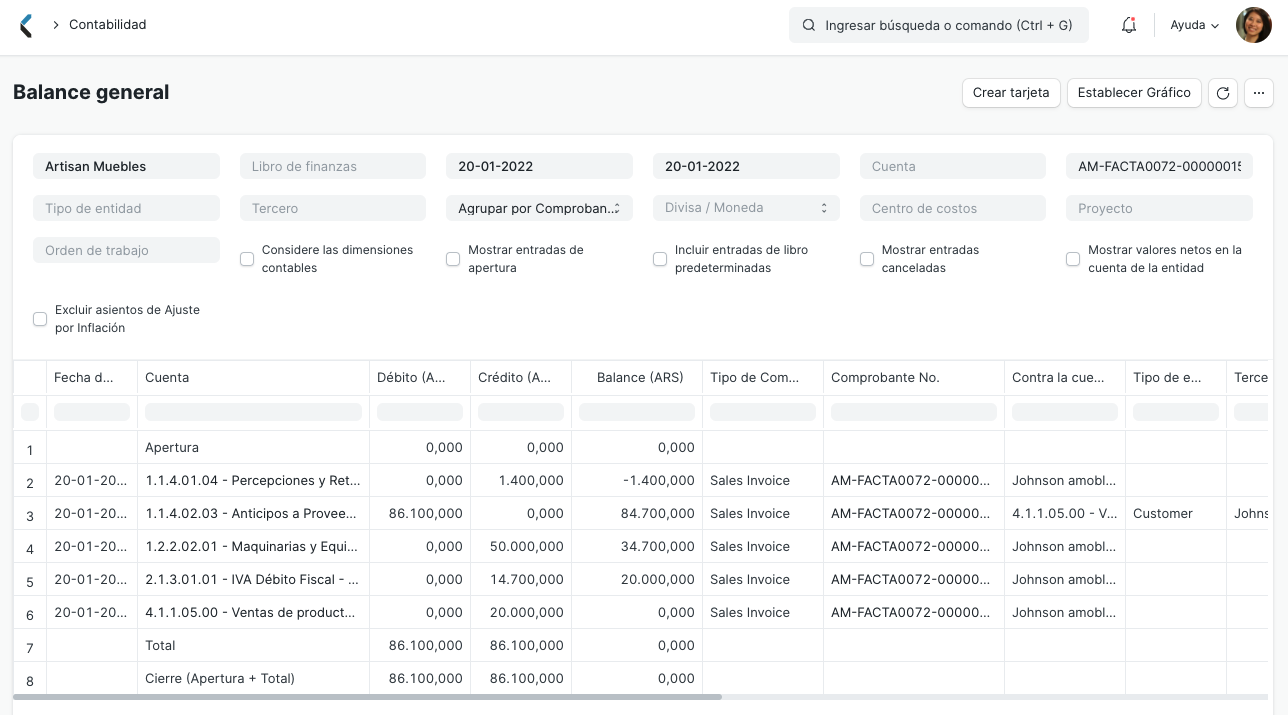1288x715 pixels.
Task: Select Contabilidad in the breadcrumb
Action: 107,25
